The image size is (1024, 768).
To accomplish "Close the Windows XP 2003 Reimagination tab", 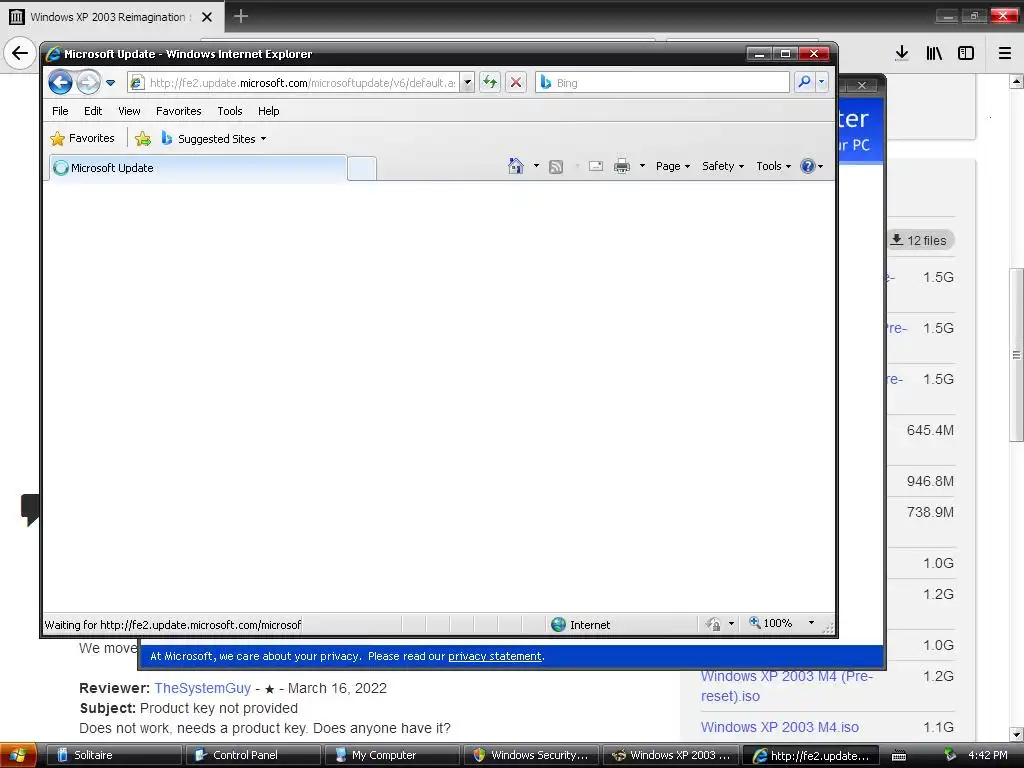I will [x=207, y=17].
